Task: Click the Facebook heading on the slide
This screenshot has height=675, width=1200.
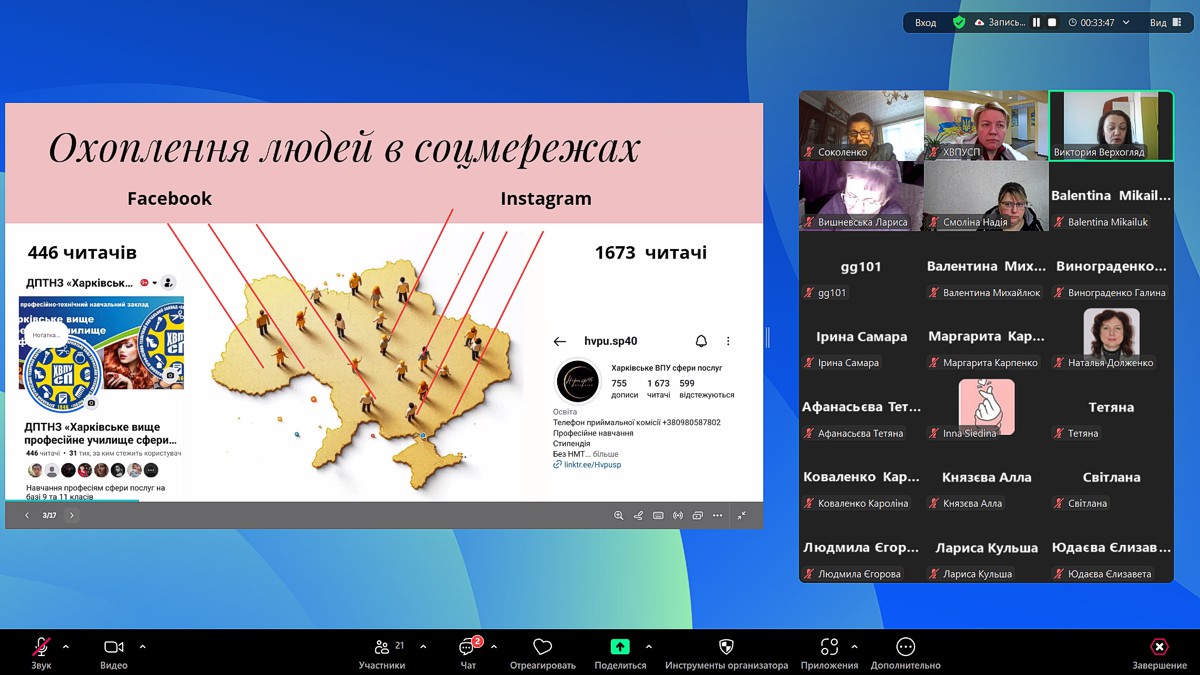Action: (x=170, y=198)
